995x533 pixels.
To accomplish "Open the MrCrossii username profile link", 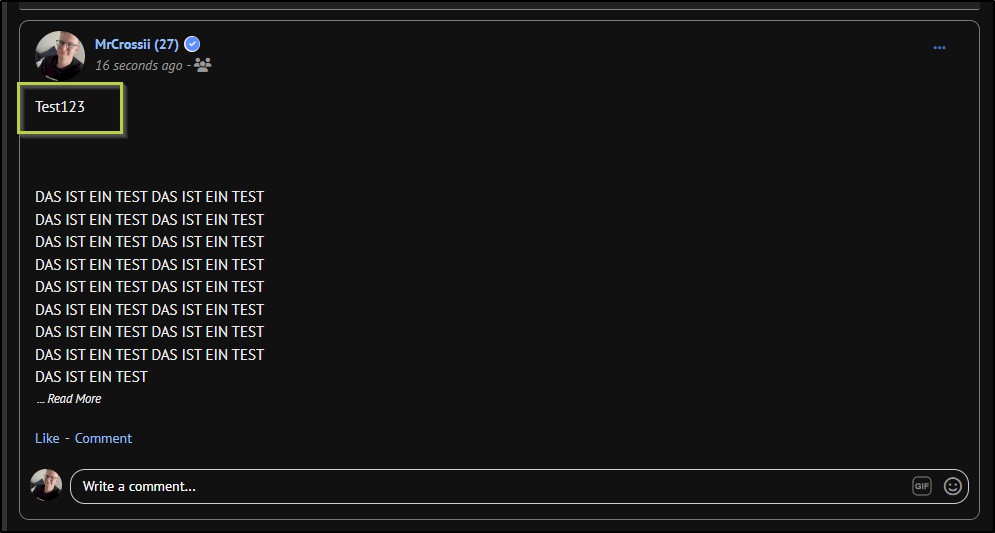I will coord(122,44).
